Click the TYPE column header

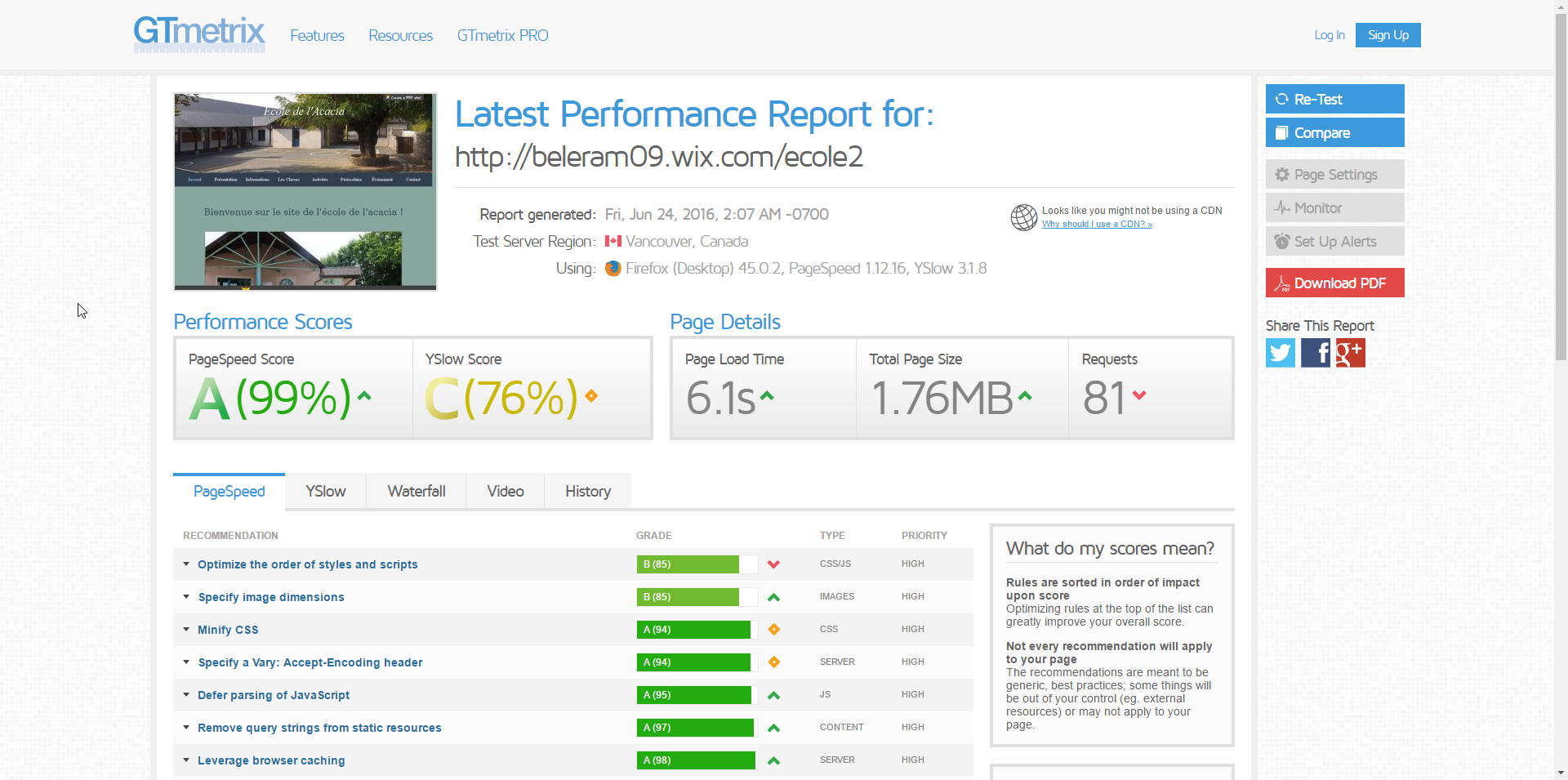click(x=832, y=536)
